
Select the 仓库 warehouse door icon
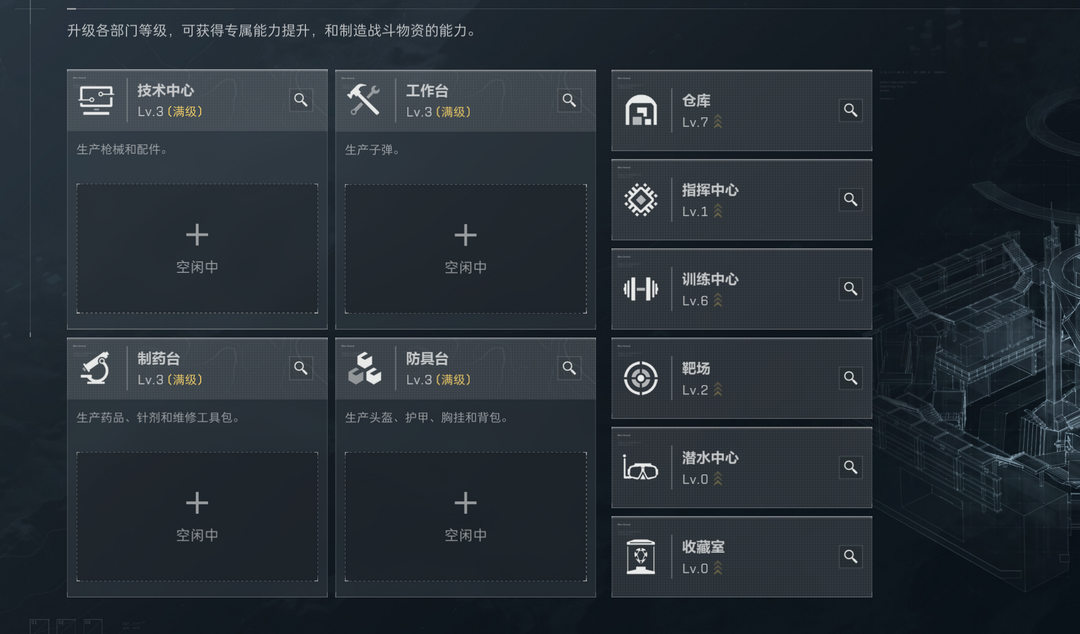[x=641, y=110]
